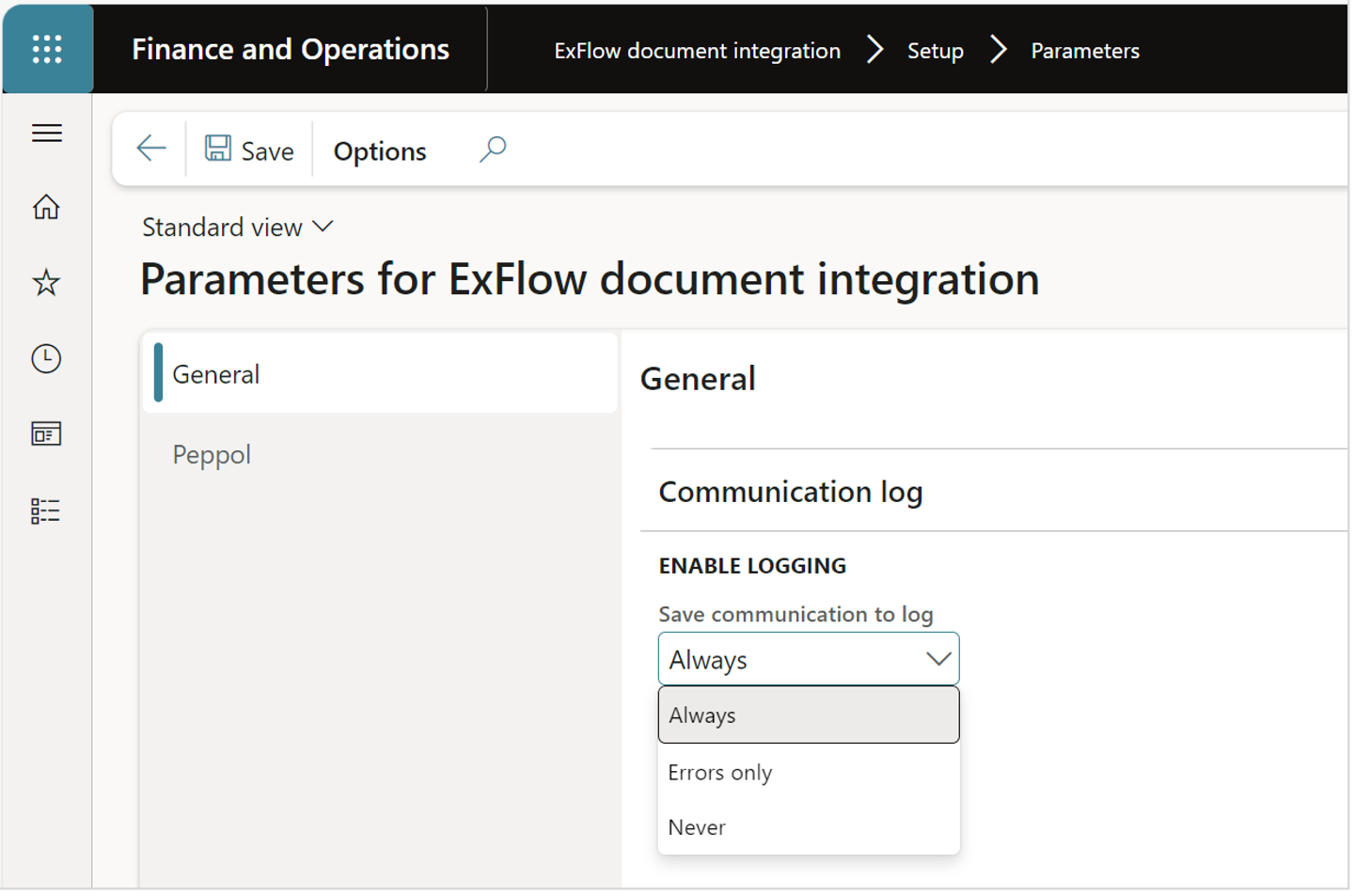Open the app launcher waffle icon
Viewport: 1355px width, 896px height.
coord(47,49)
